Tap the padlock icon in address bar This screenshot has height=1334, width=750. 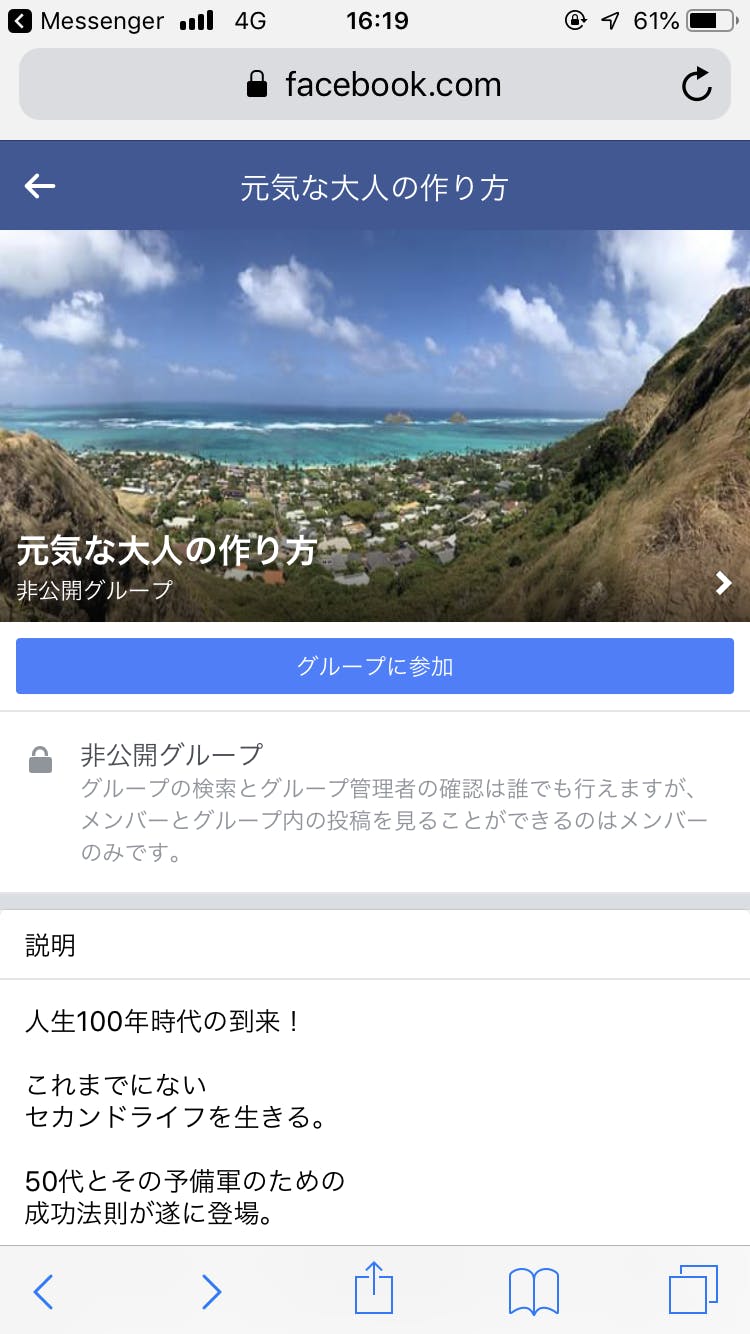point(257,84)
